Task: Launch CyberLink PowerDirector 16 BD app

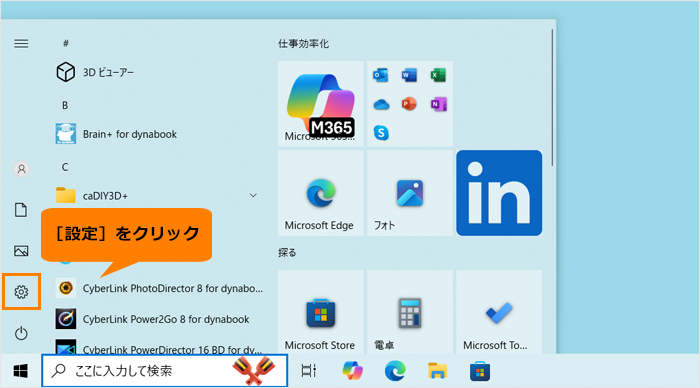Action: point(159,347)
